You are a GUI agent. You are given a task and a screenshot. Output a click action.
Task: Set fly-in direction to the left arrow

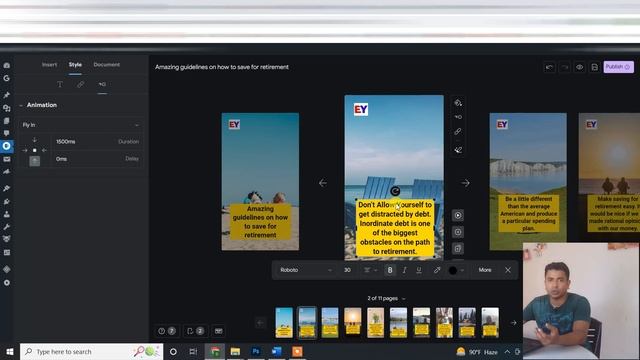pyautogui.click(x=44, y=150)
